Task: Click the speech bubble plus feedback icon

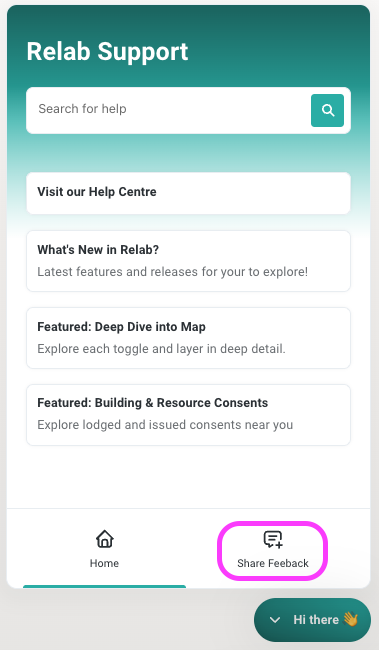Action: point(273,539)
